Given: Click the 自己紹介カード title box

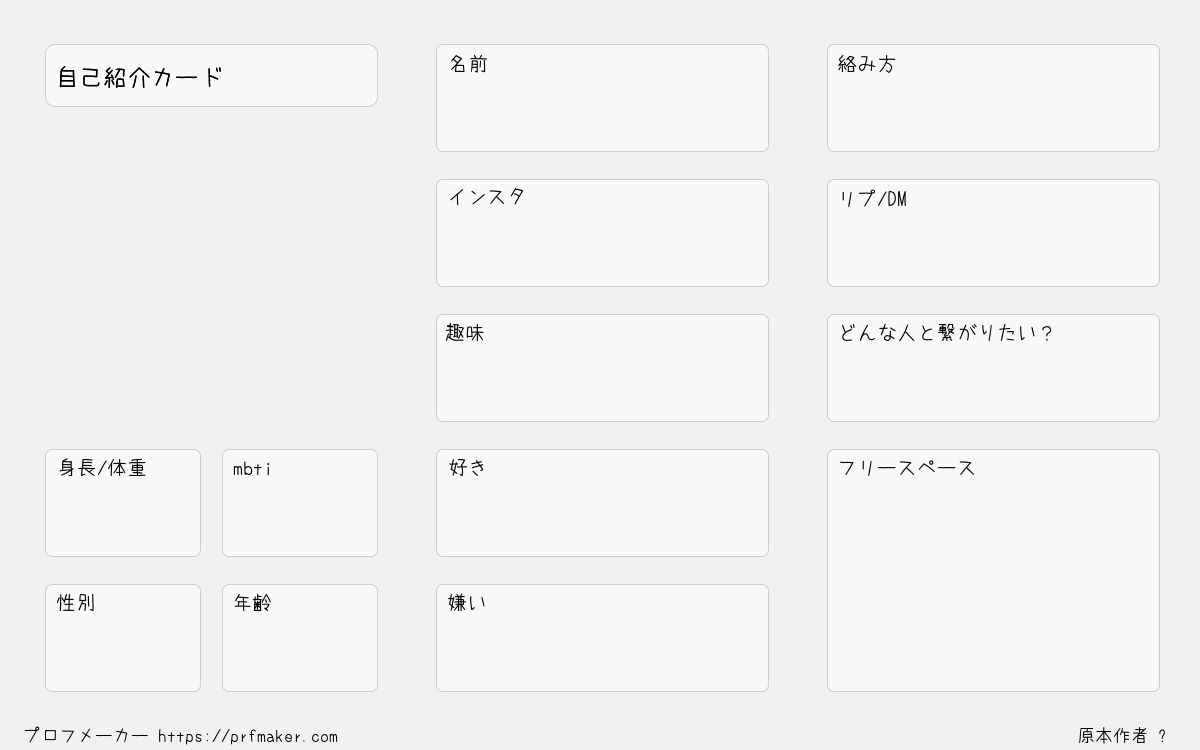Looking at the screenshot, I should (211, 75).
